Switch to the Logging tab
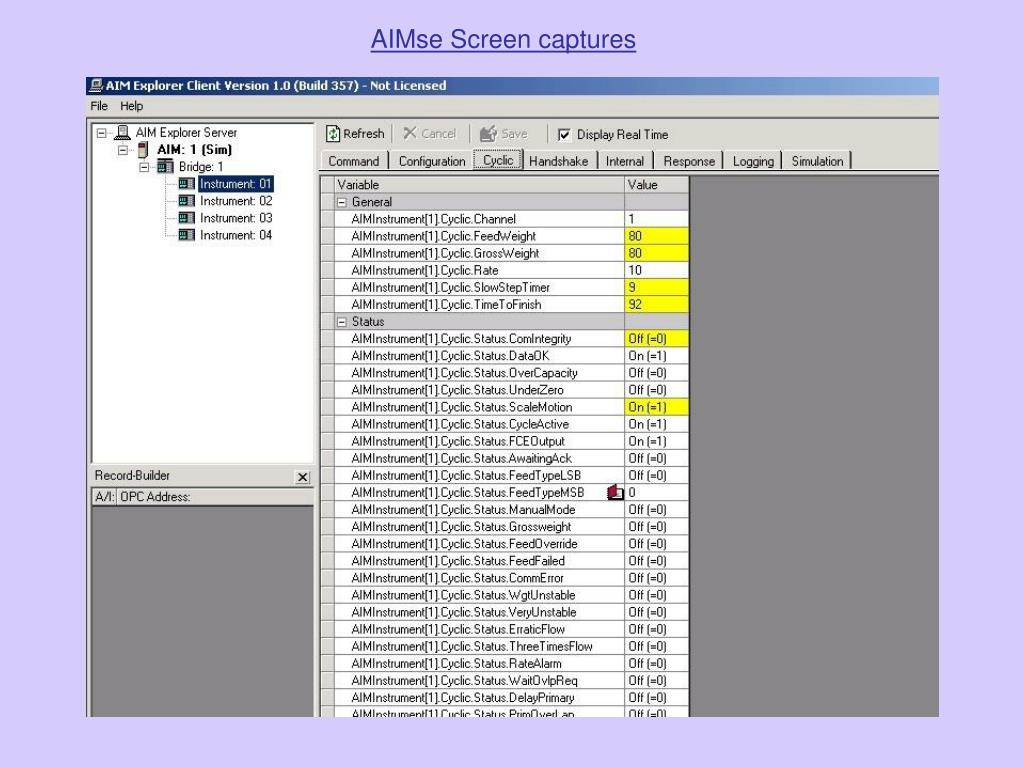1024x768 pixels. tap(753, 161)
